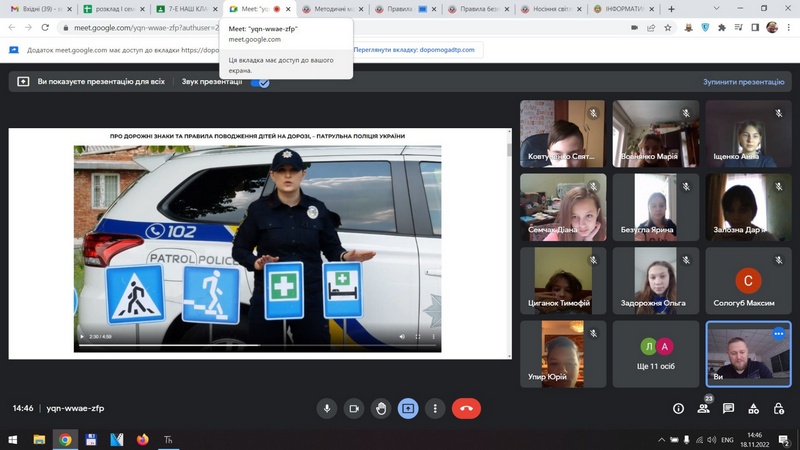Image resolution: width=800 pixels, height=450 pixels.
Task: Switch to the Методичні tab
Action: (333, 9)
